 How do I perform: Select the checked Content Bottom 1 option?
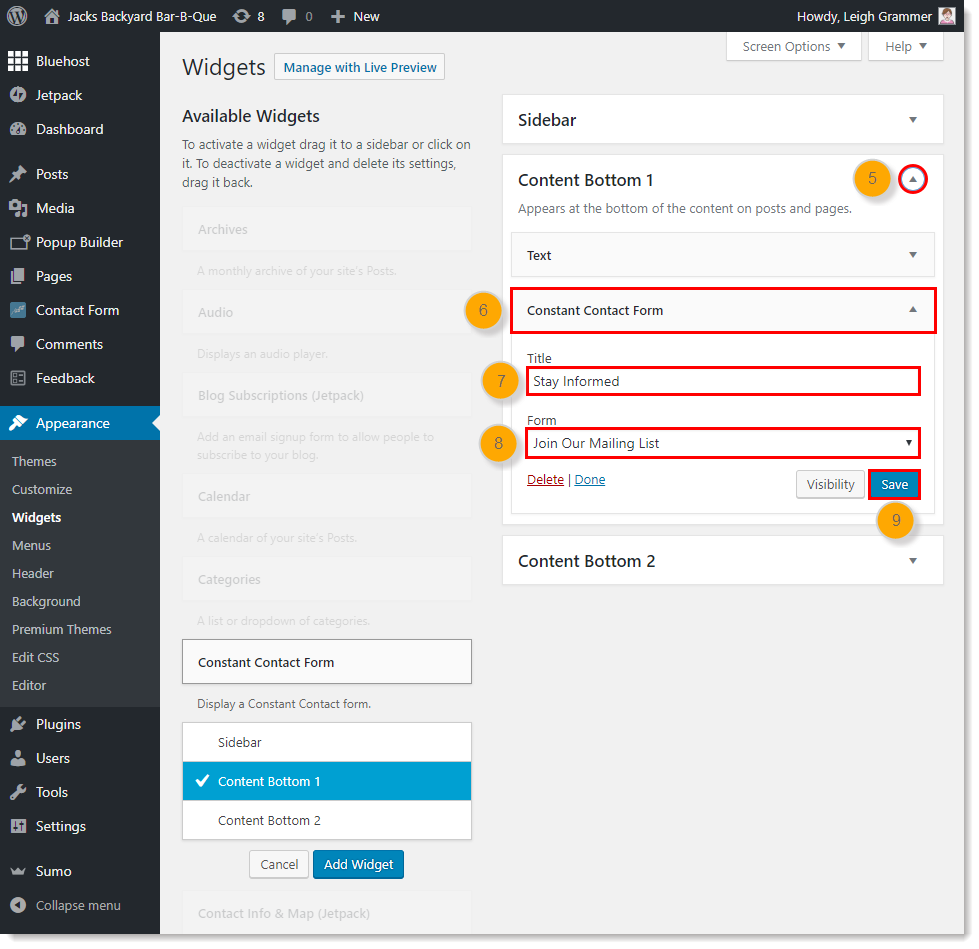327,781
